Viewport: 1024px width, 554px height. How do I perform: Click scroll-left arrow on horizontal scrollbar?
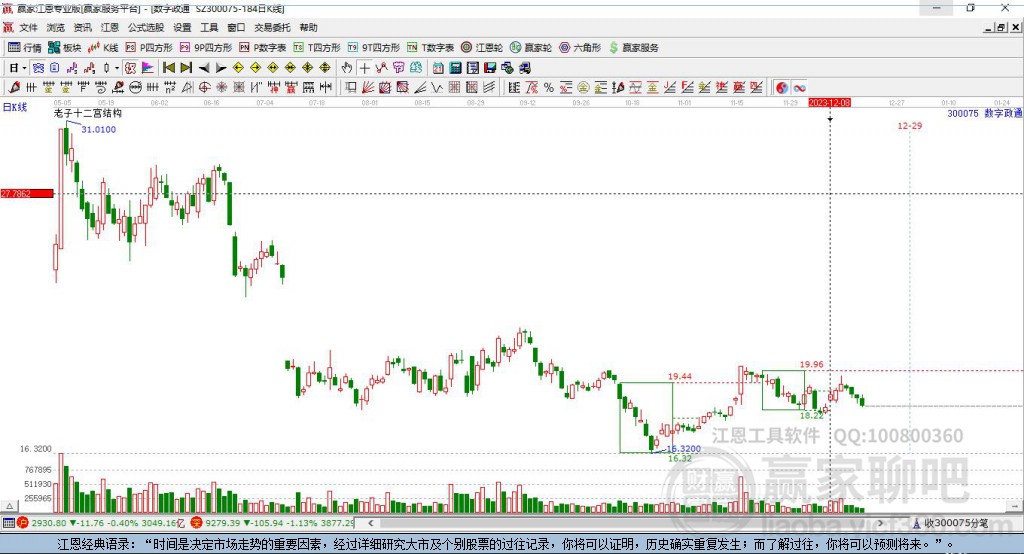[x=370, y=523]
